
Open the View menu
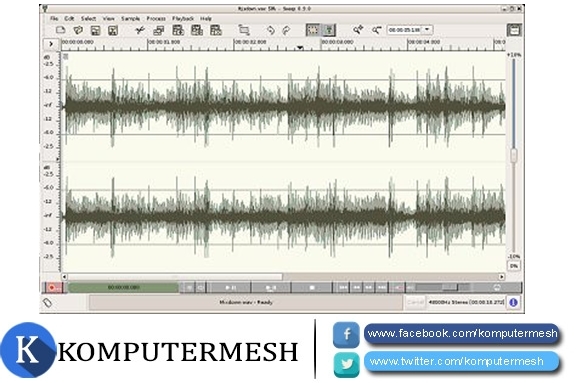pos(108,18)
